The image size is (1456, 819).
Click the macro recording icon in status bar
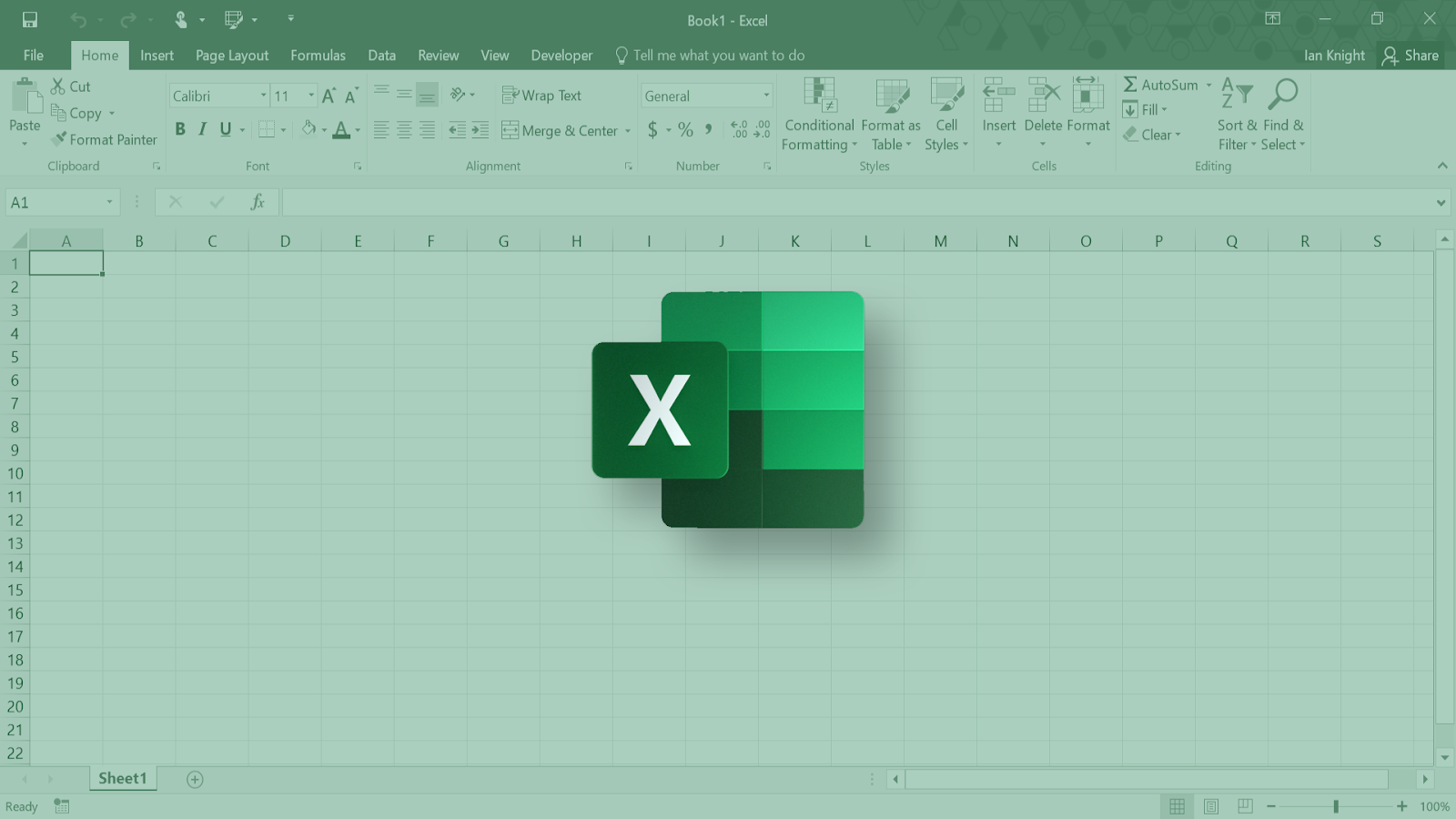(x=61, y=806)
